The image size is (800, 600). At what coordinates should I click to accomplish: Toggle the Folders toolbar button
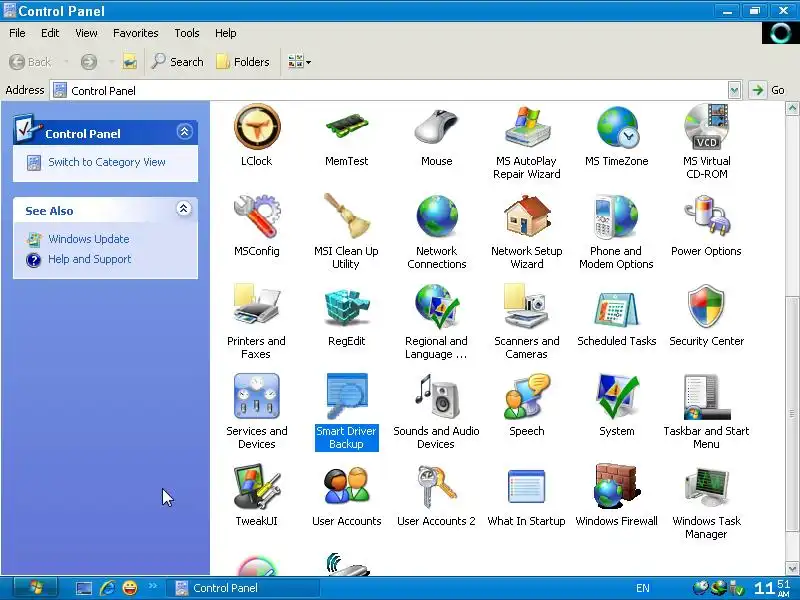pyautogui.click(x=243, y=62)
